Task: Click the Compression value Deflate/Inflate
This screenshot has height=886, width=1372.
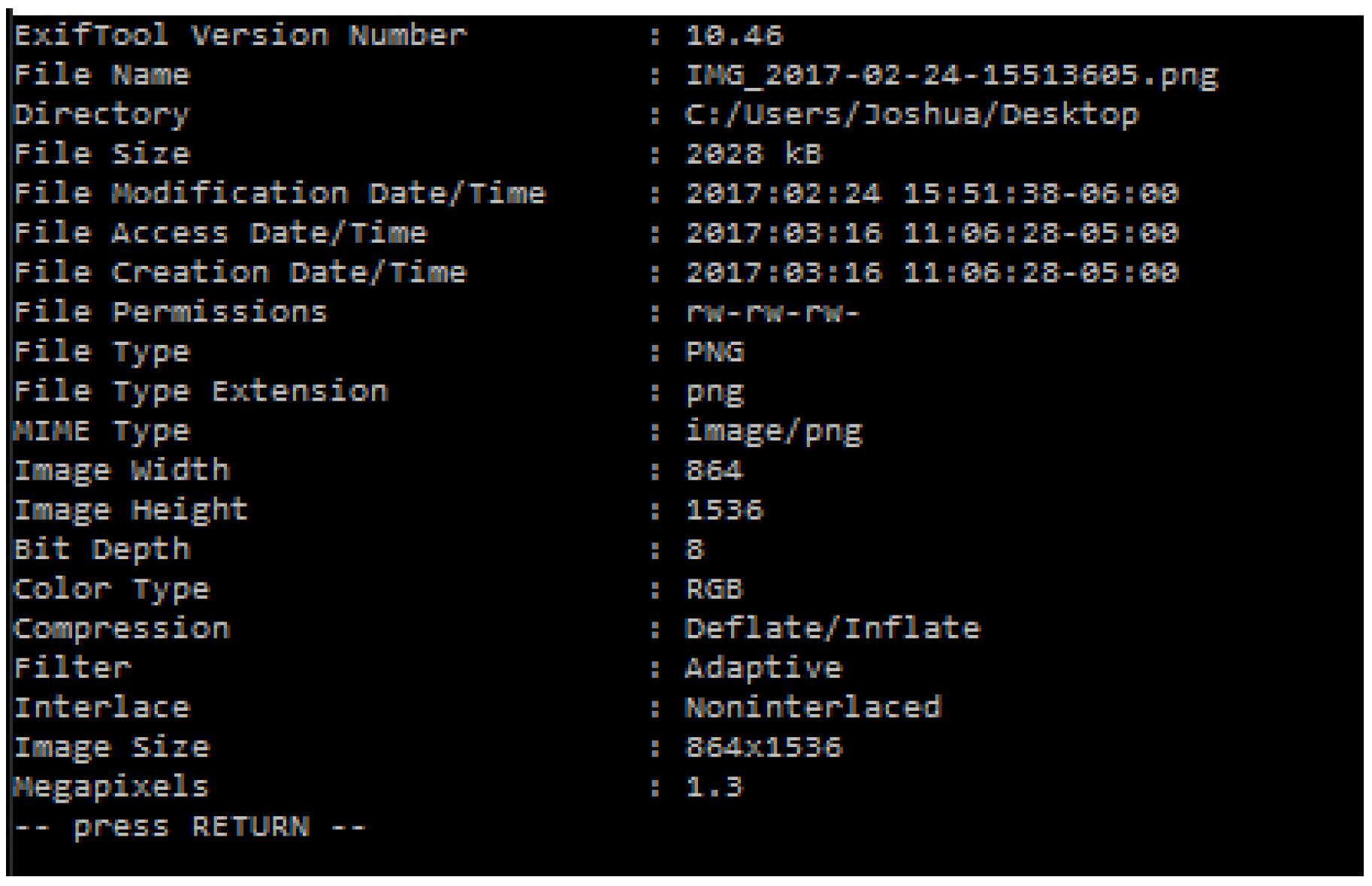Action: click(x=833, y=629)
